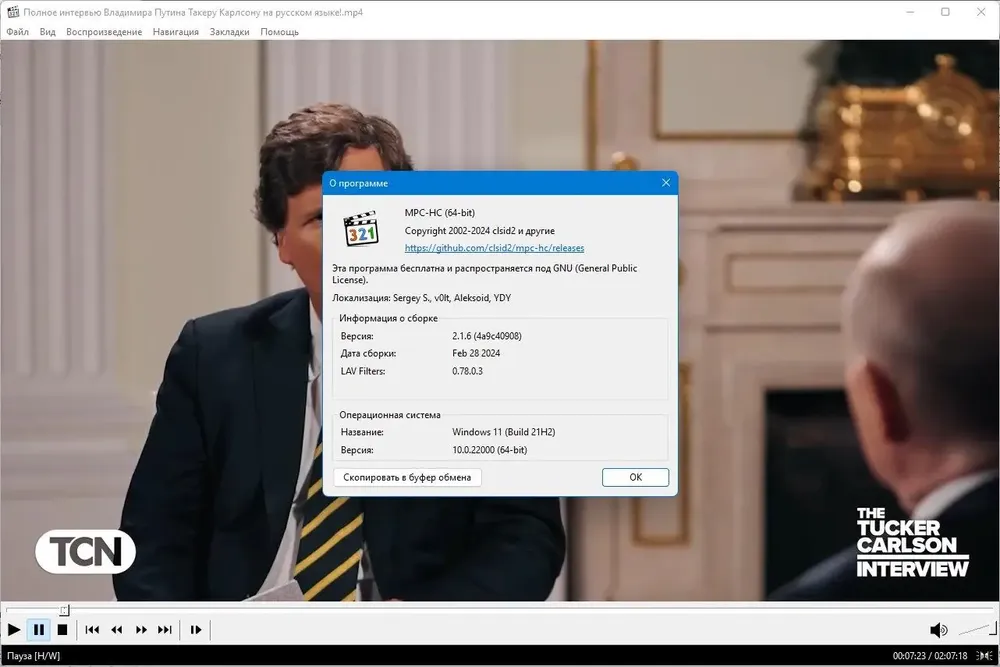Stop the video playback

[62, 630]
